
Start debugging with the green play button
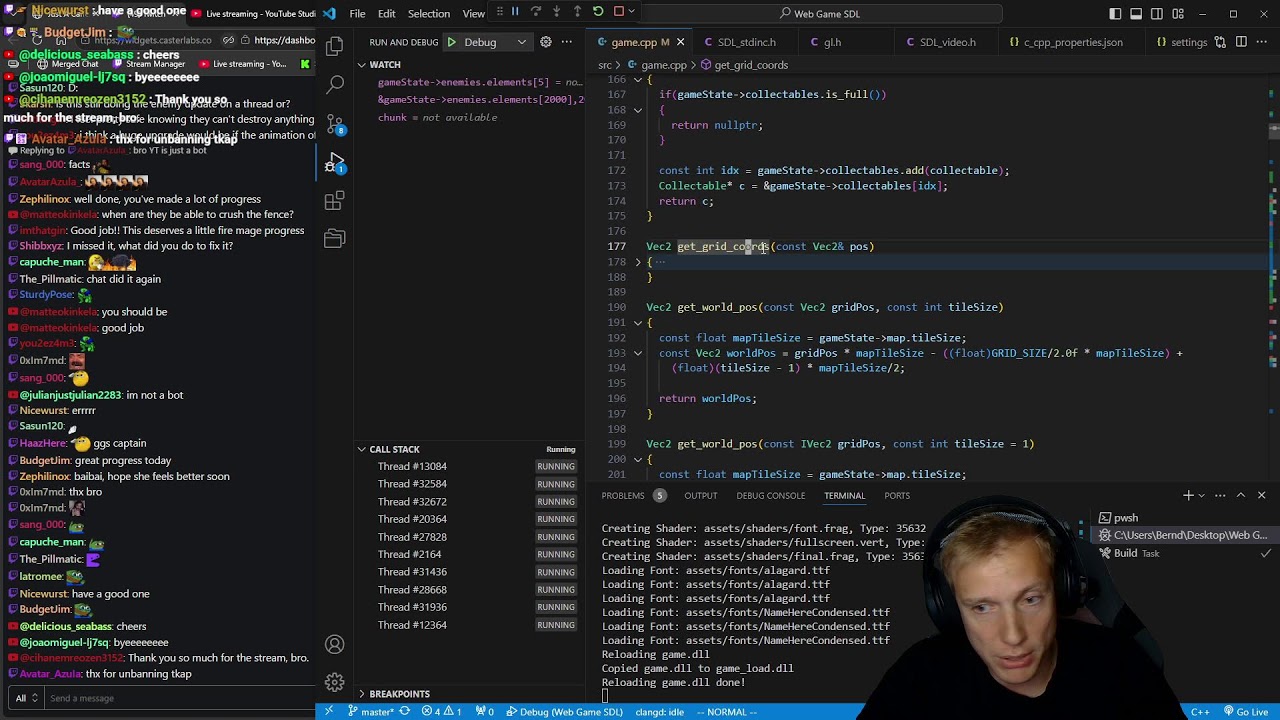(x=451, y=42)
